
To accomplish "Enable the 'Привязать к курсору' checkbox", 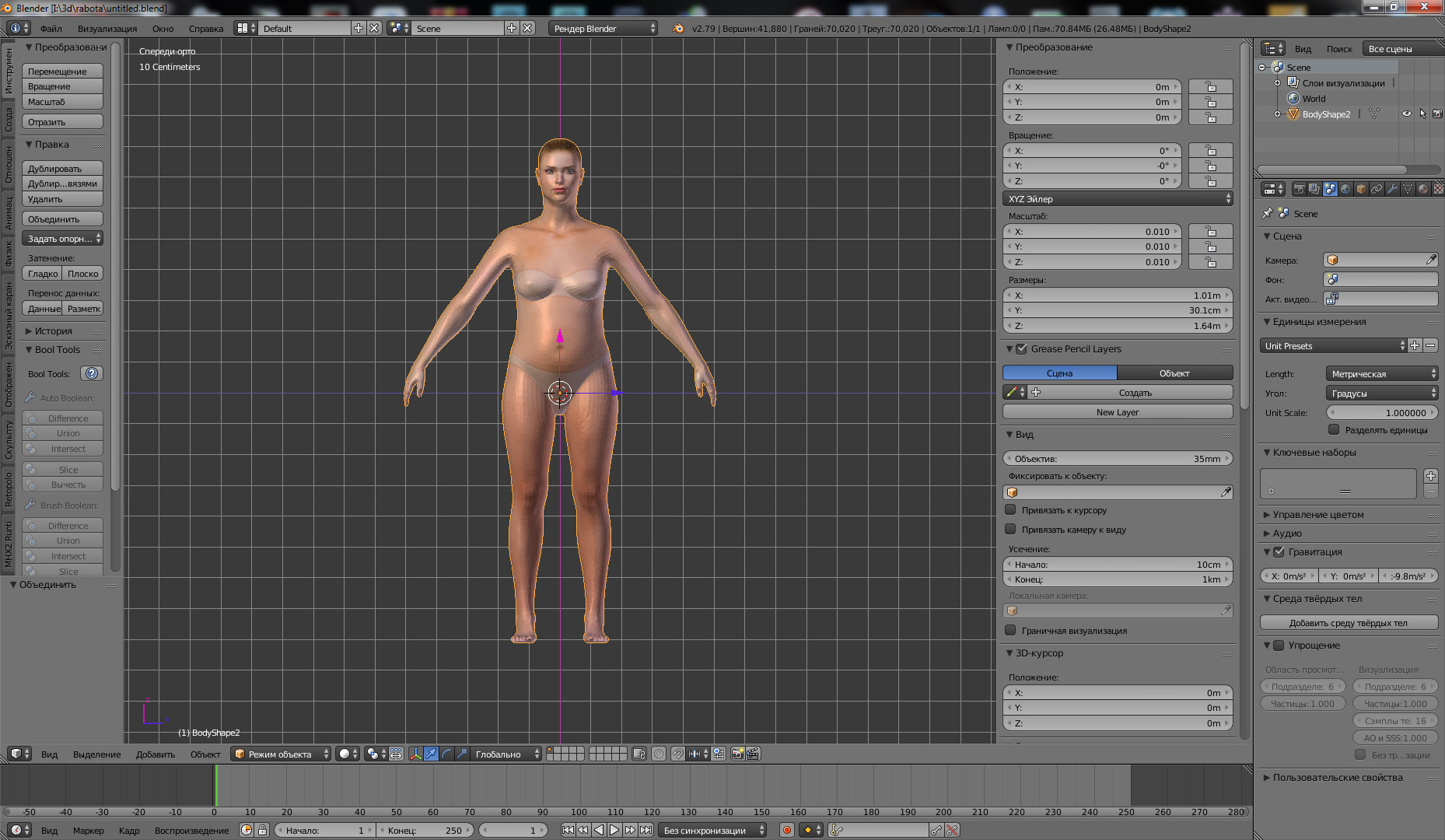I will [1010, 510].
